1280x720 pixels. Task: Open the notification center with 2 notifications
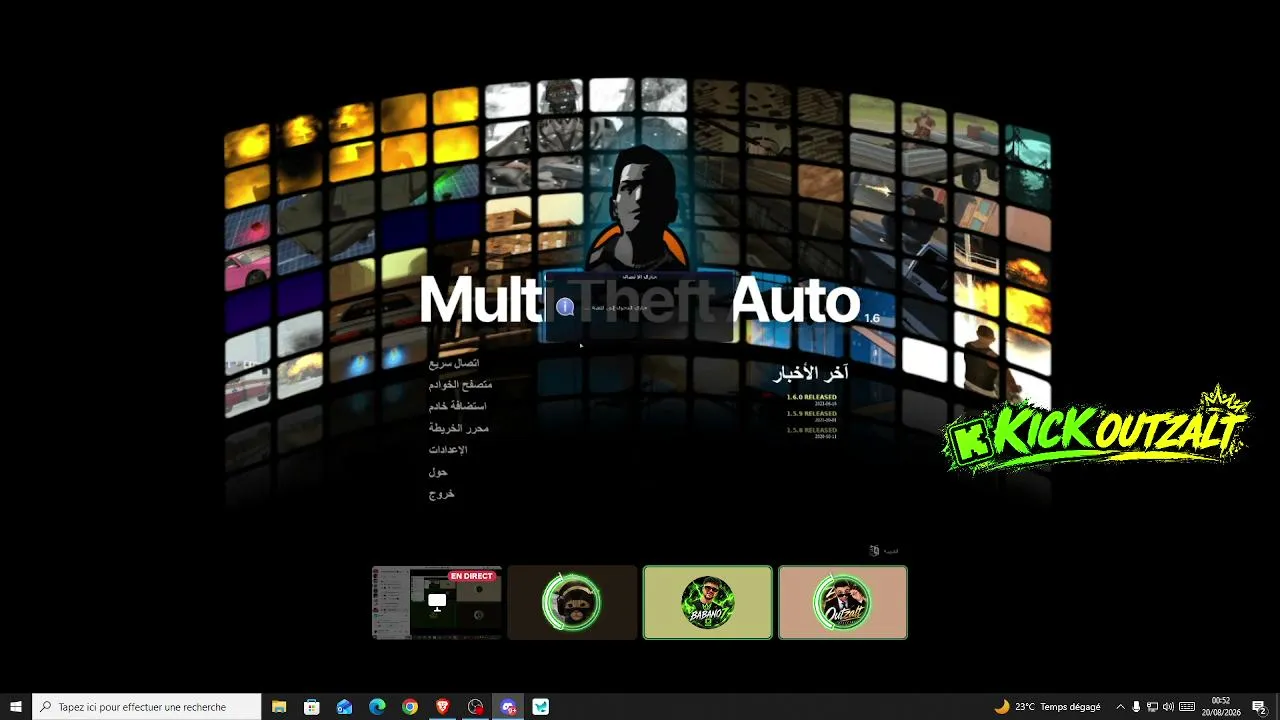tap(1259, 707)
